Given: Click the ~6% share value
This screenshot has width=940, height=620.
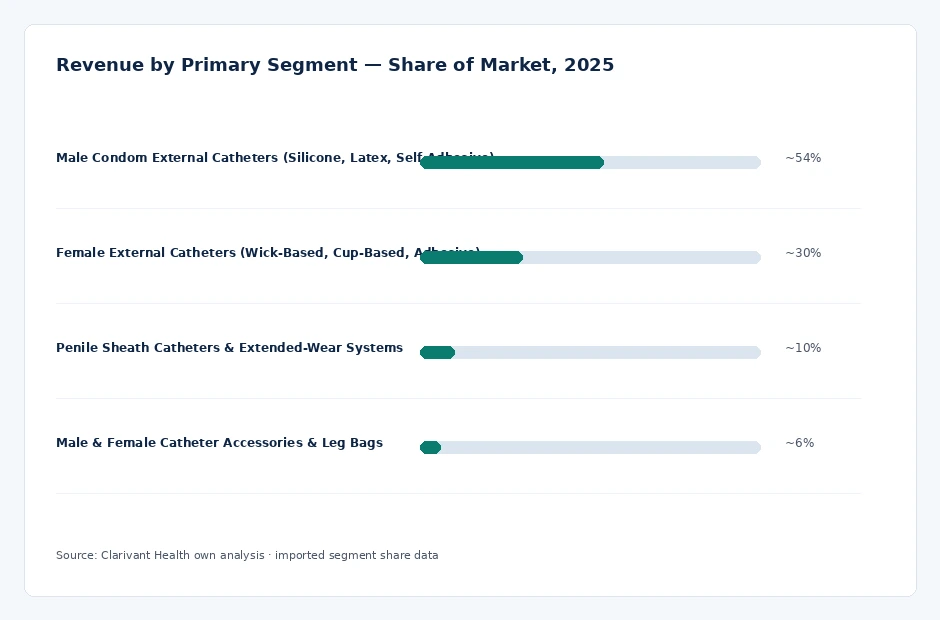Looking at the screenshot, I should coord(800,443).
